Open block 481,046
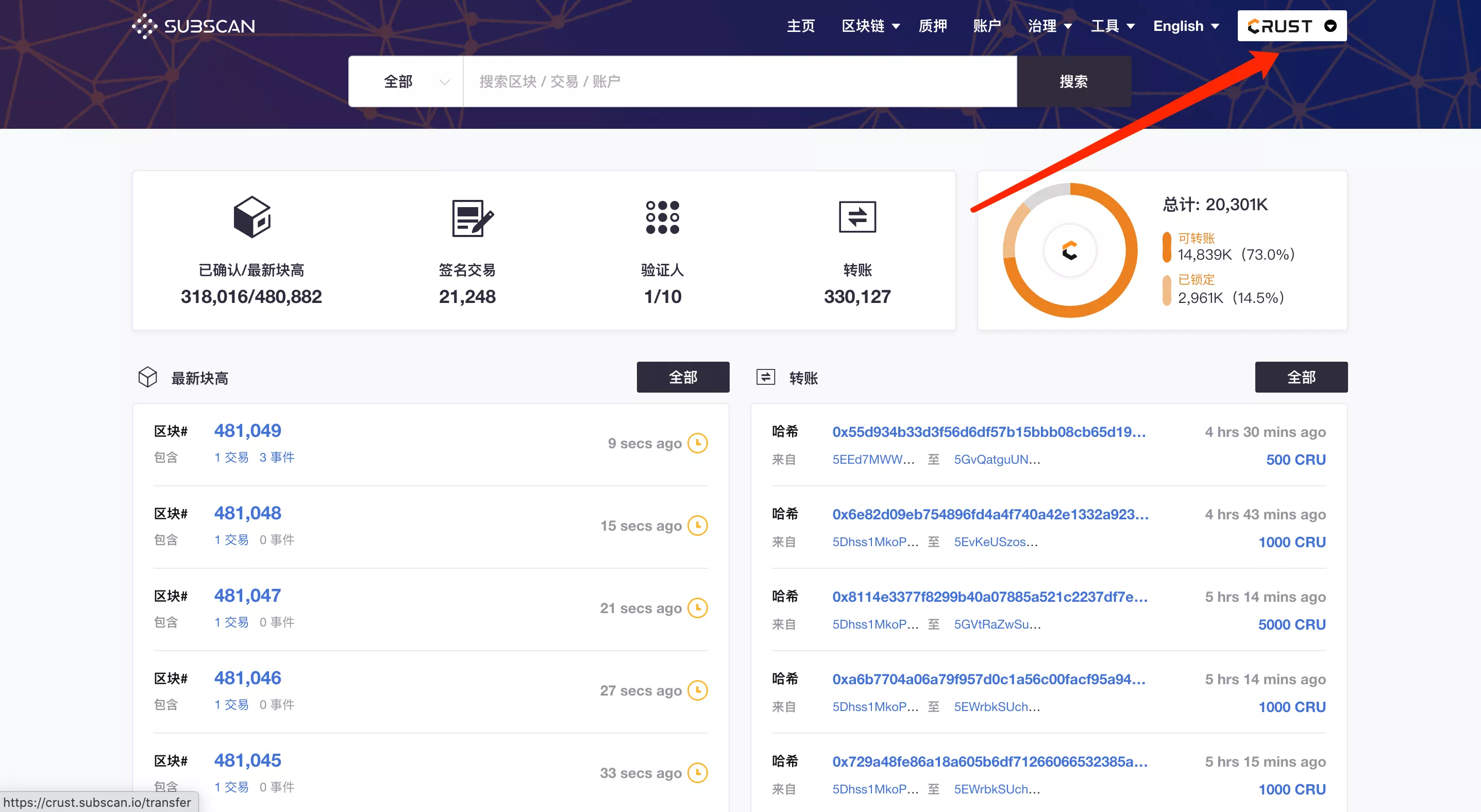Screen dimensions: 1481x812 pos(247,678)
